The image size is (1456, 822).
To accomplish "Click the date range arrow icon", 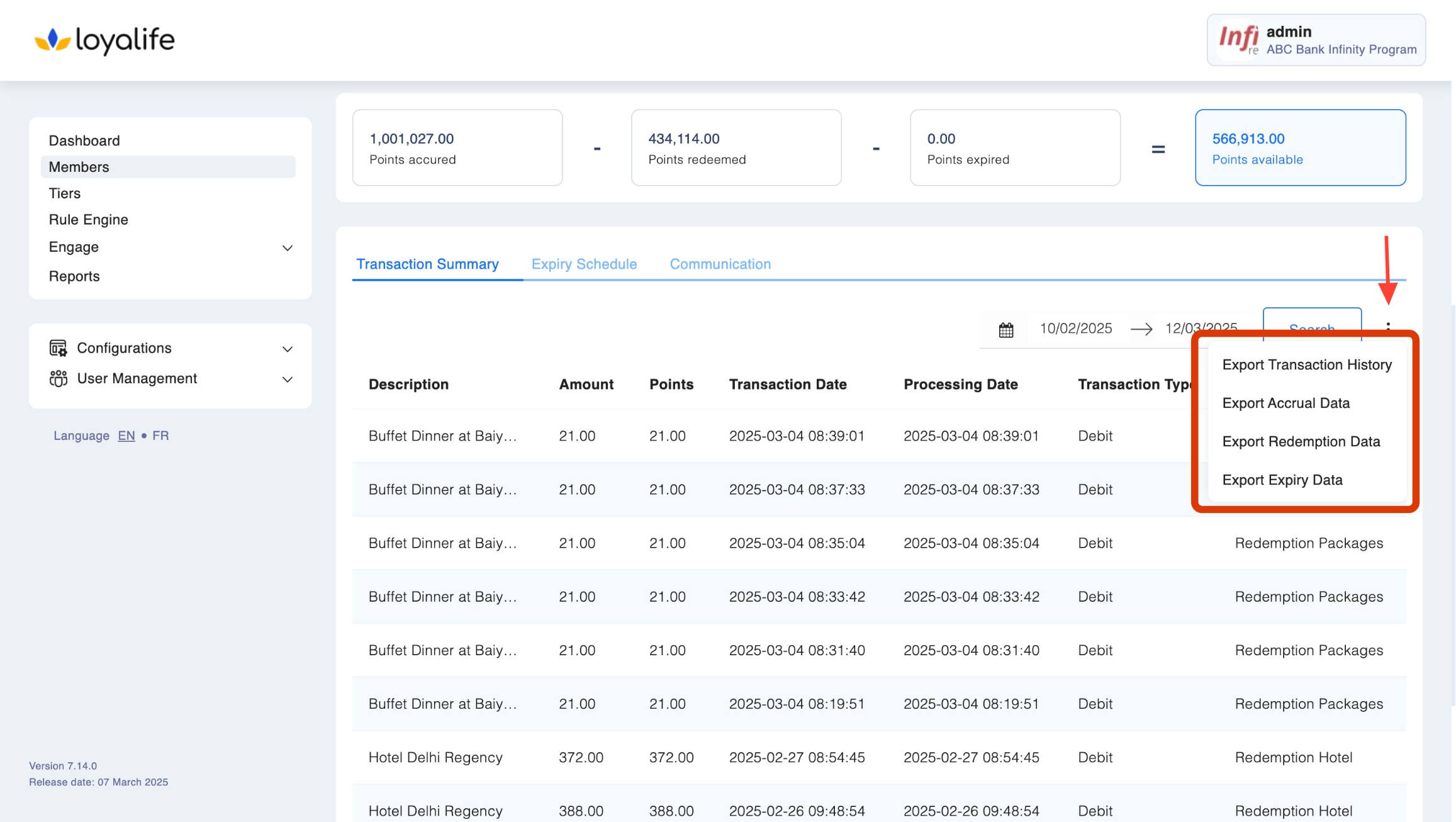I will pyautogui.click(x=1141, y=329).
